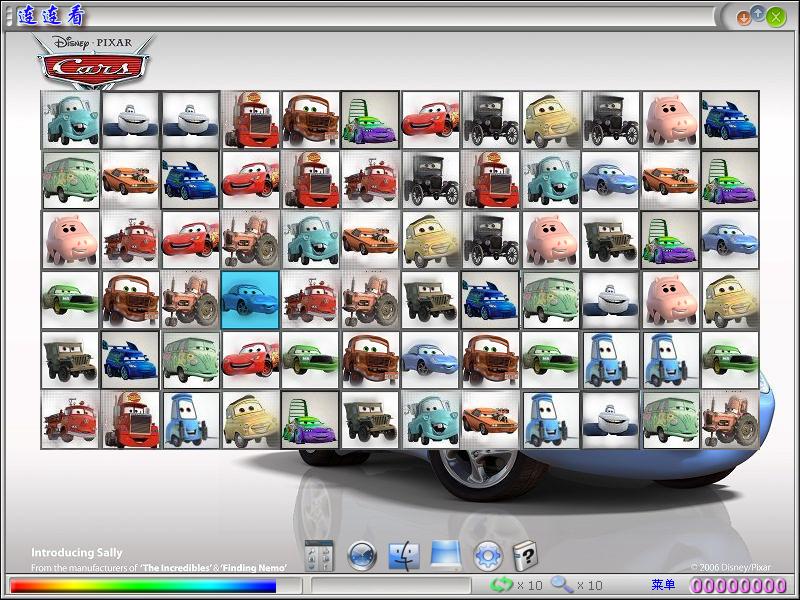The height and width of the screenshot is (600, 800).
Task: Use the magnifier hint icon
Action: point(562,584)
